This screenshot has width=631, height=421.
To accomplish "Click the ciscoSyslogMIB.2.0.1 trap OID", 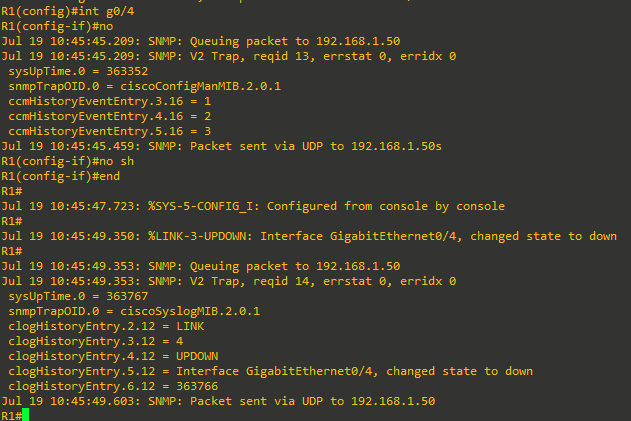I will tap(190, 312).
